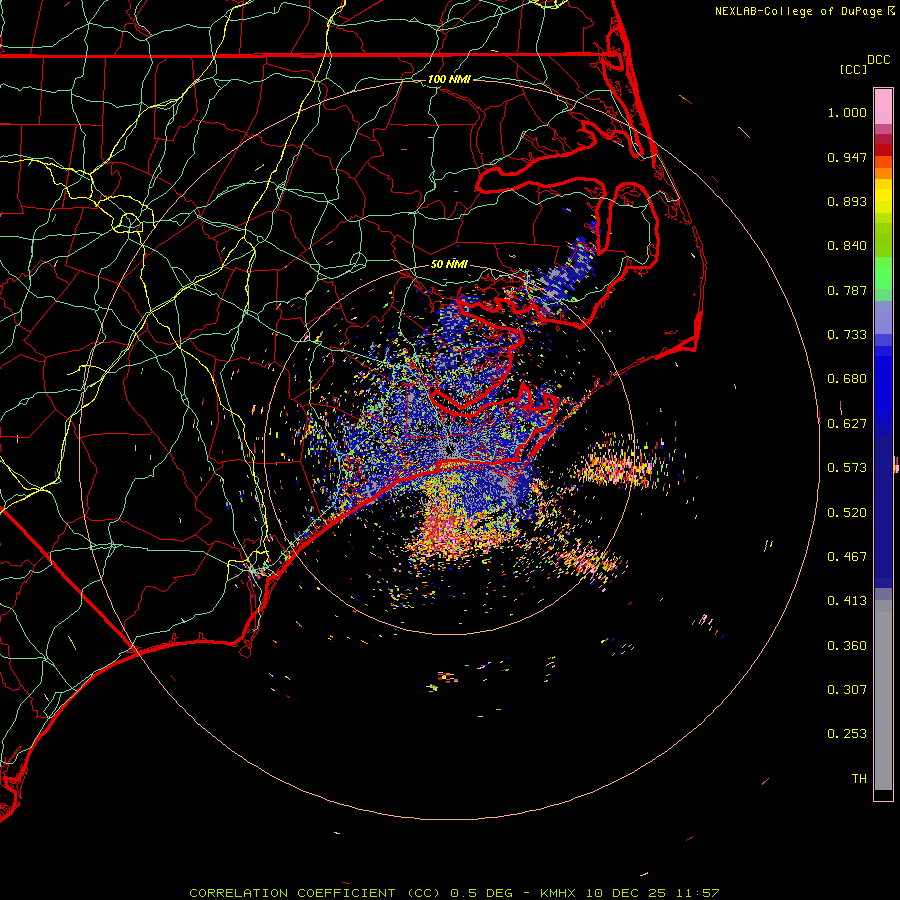Select the 0.680 legend value
The width and height of the screenshot is (900, 900).
(x=847, y=379)
